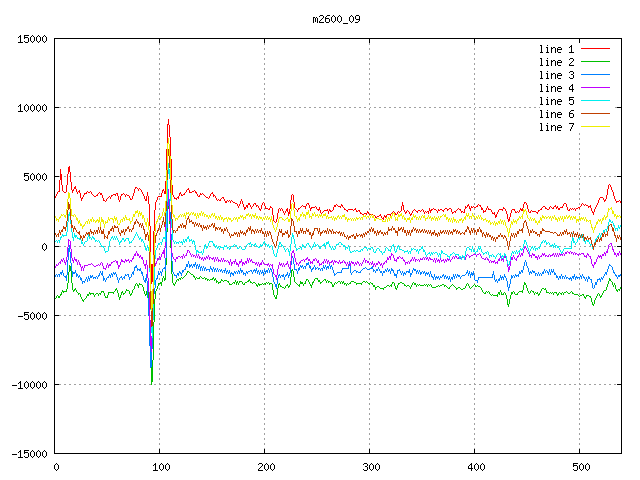
Task: Click the 300 x-axis tick label
Action: (x=370, y=467)
